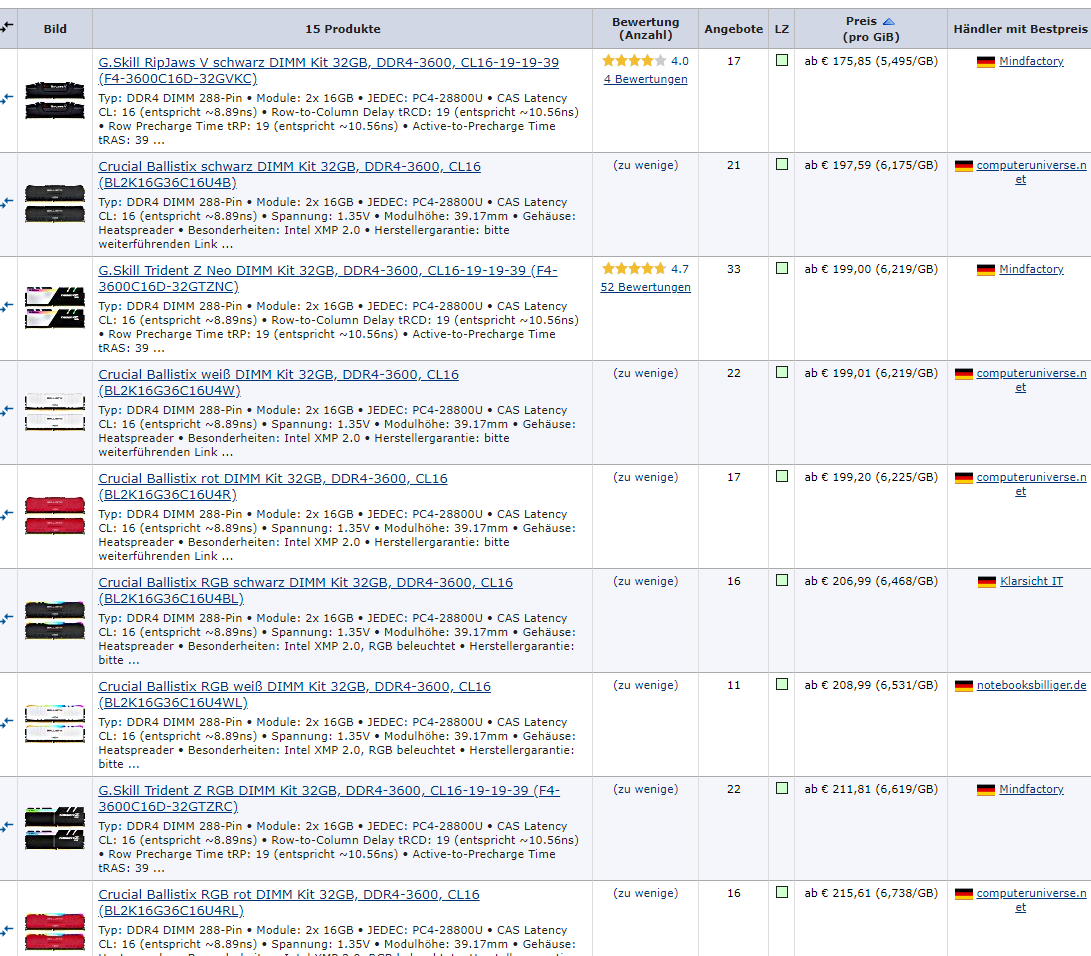Visit Mindfactory for G.Skill RipJaws V
The height and width of the screenshot is (956, 1091).
(1031, 61)
